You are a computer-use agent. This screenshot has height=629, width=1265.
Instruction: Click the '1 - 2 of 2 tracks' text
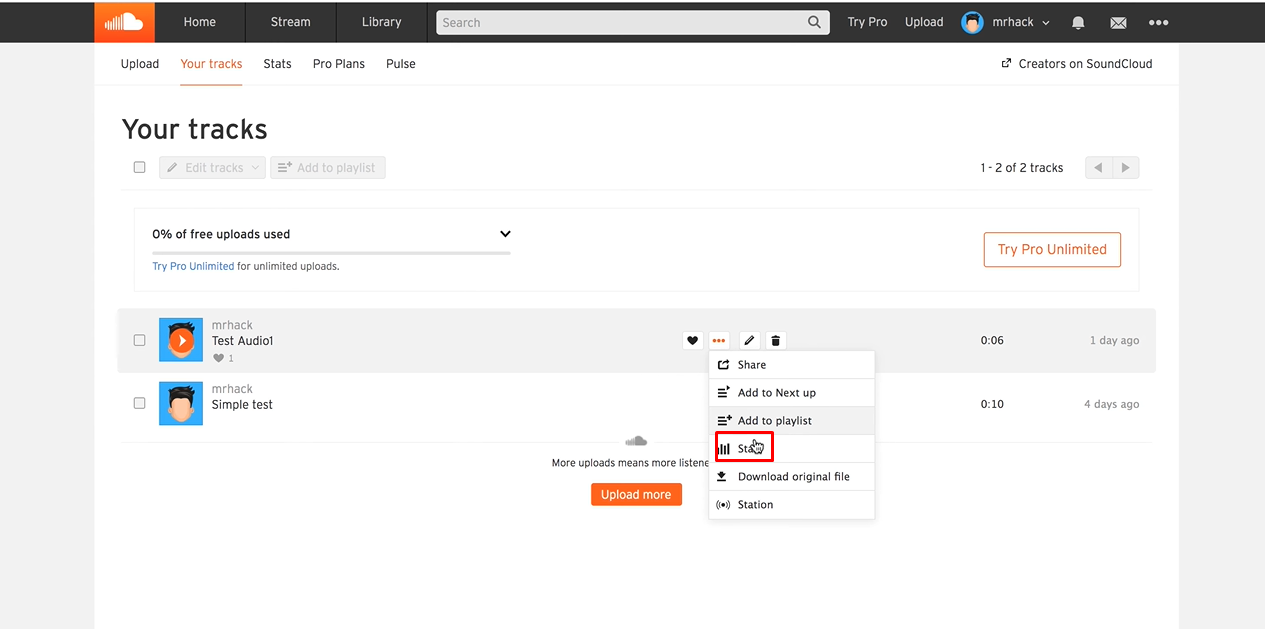[x=1022, y=168]
